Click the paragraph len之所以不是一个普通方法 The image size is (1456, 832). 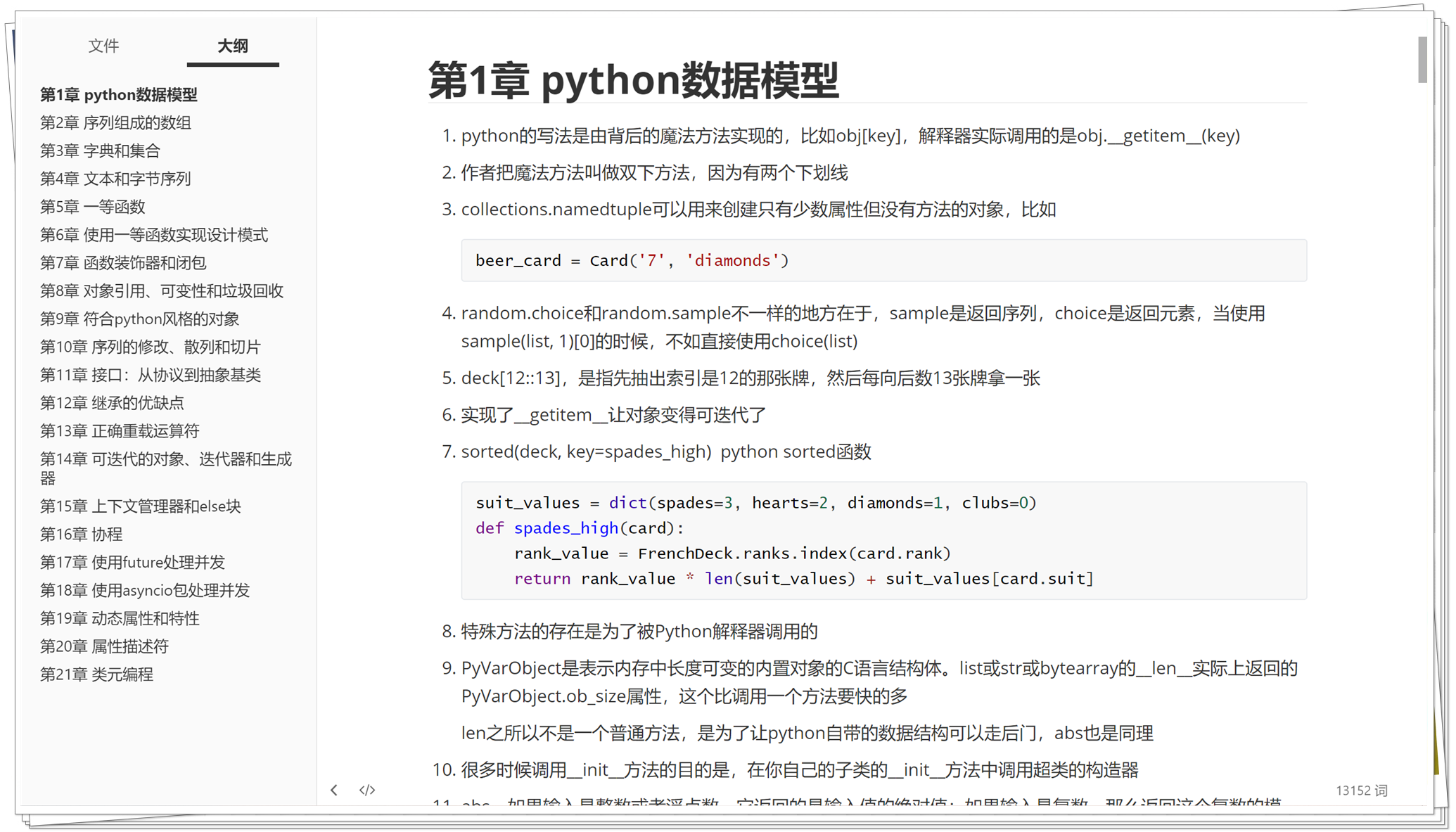(x=807, y=734)
